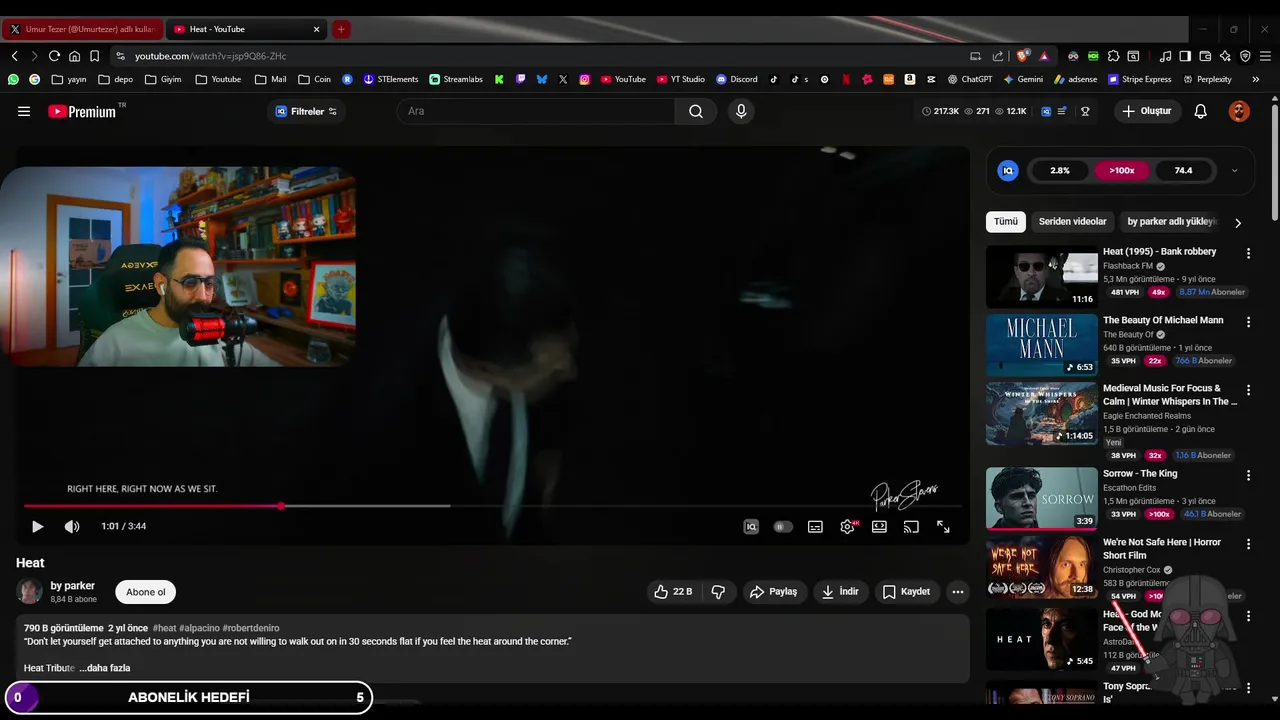This screenshot has height=720, width=1280.
Task: Open the YouTube hamburger guide menu
Action: (24, 111)
